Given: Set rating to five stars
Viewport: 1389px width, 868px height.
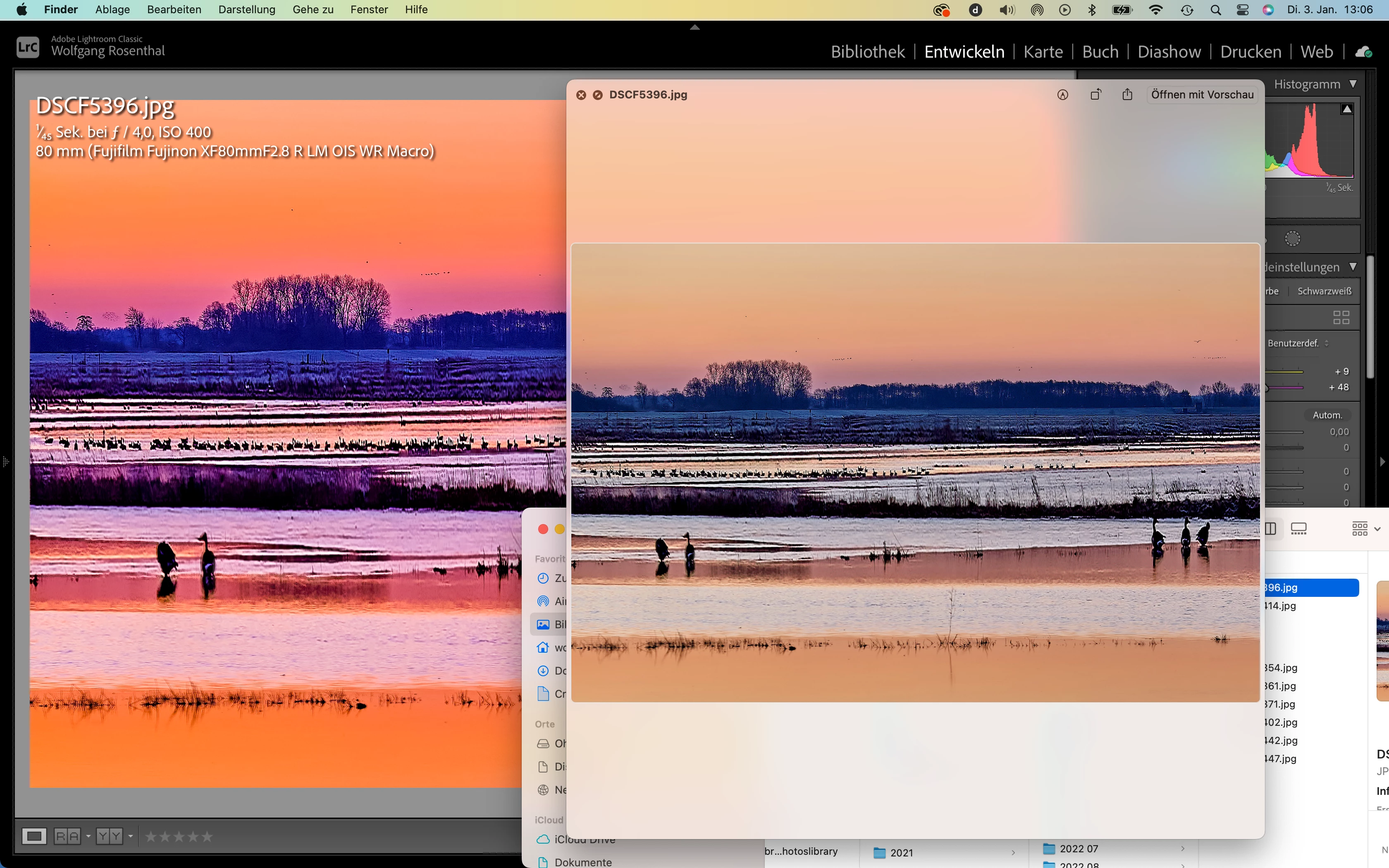Looking at the screenshot, I should [207, 837].
